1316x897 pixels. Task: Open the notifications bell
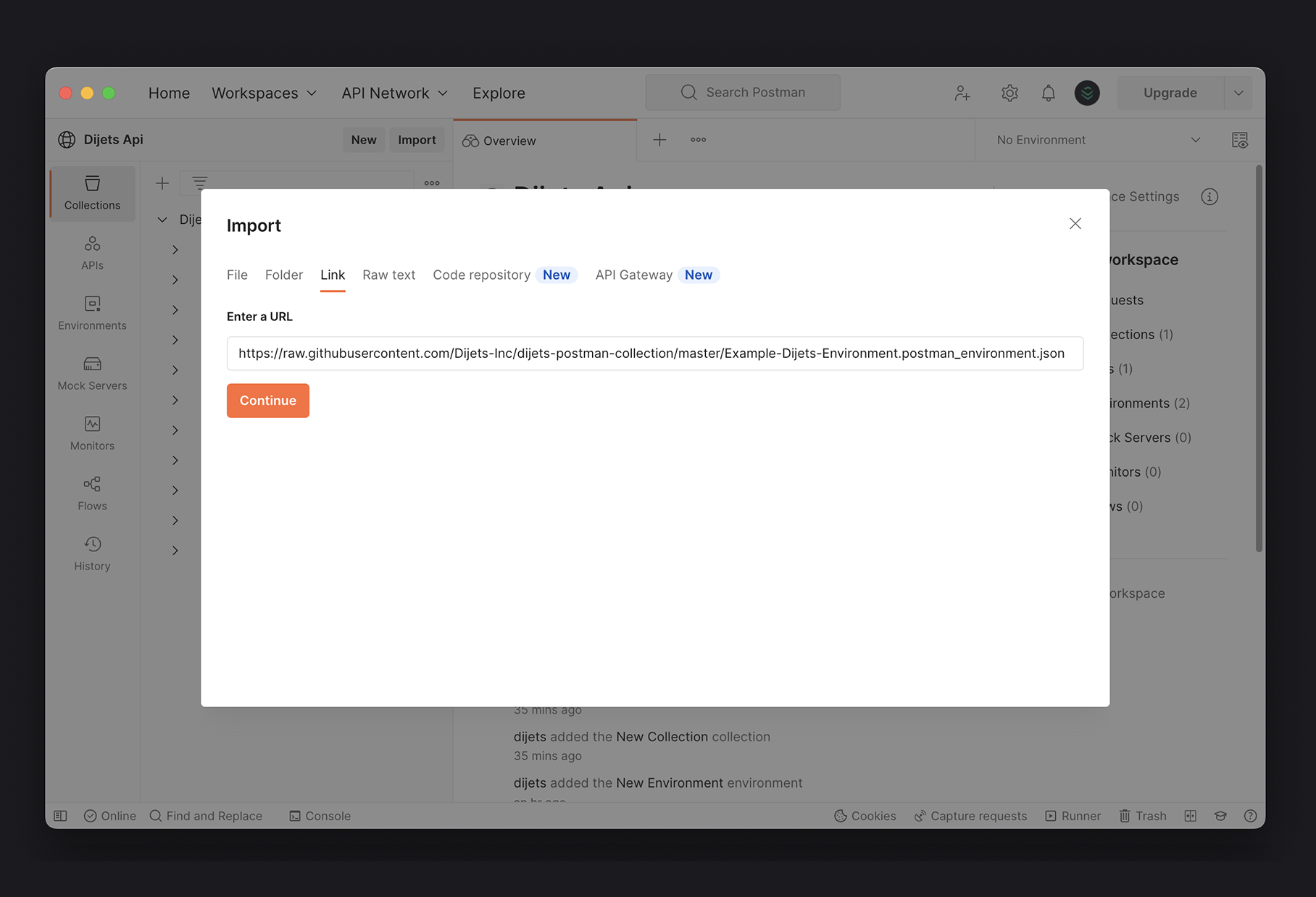pos(1048,93)
